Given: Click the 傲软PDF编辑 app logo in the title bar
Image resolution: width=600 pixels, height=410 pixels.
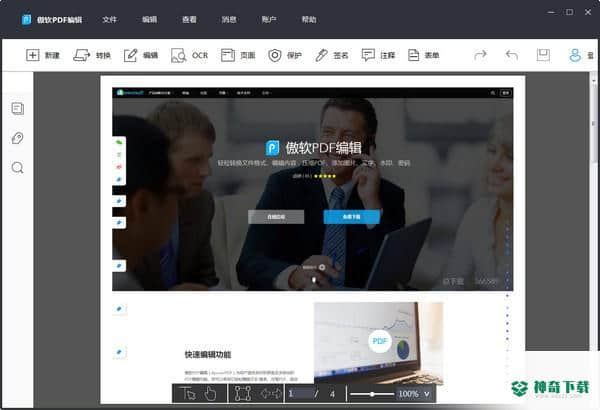Looking at the screenshot, I should point(26,19).
